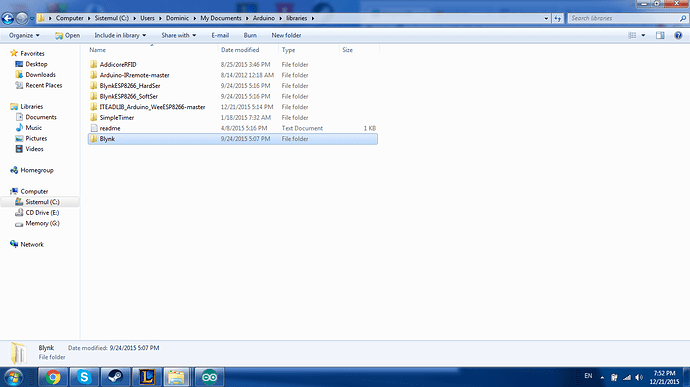Screen dimensions: 690x387
Task: Open Arduino IDE from the taskbar
Action: 209,377
